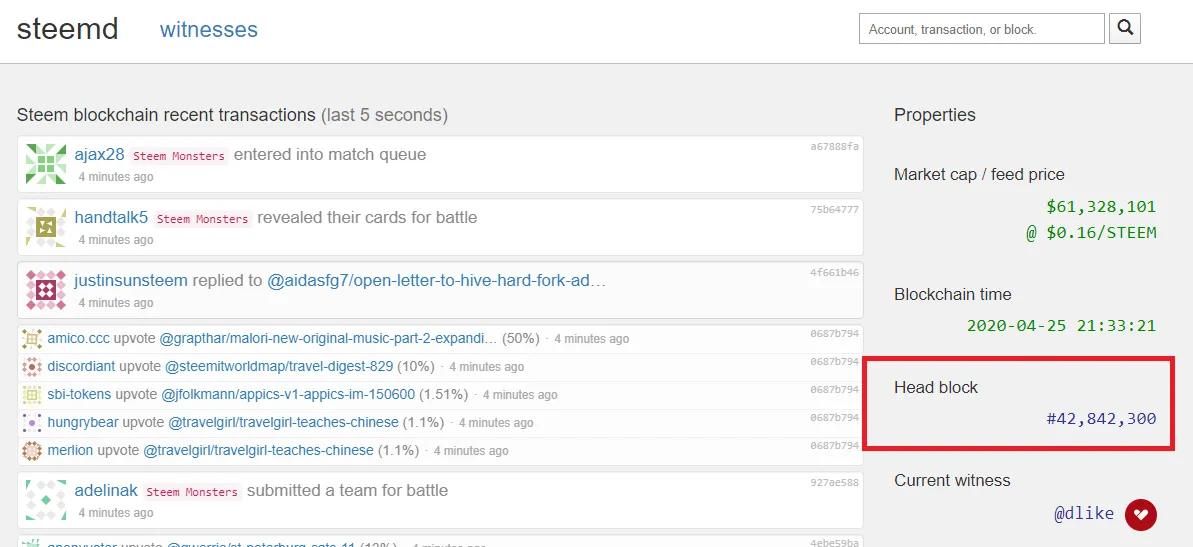Open justinsunsteem's account link

click(131, 281)
